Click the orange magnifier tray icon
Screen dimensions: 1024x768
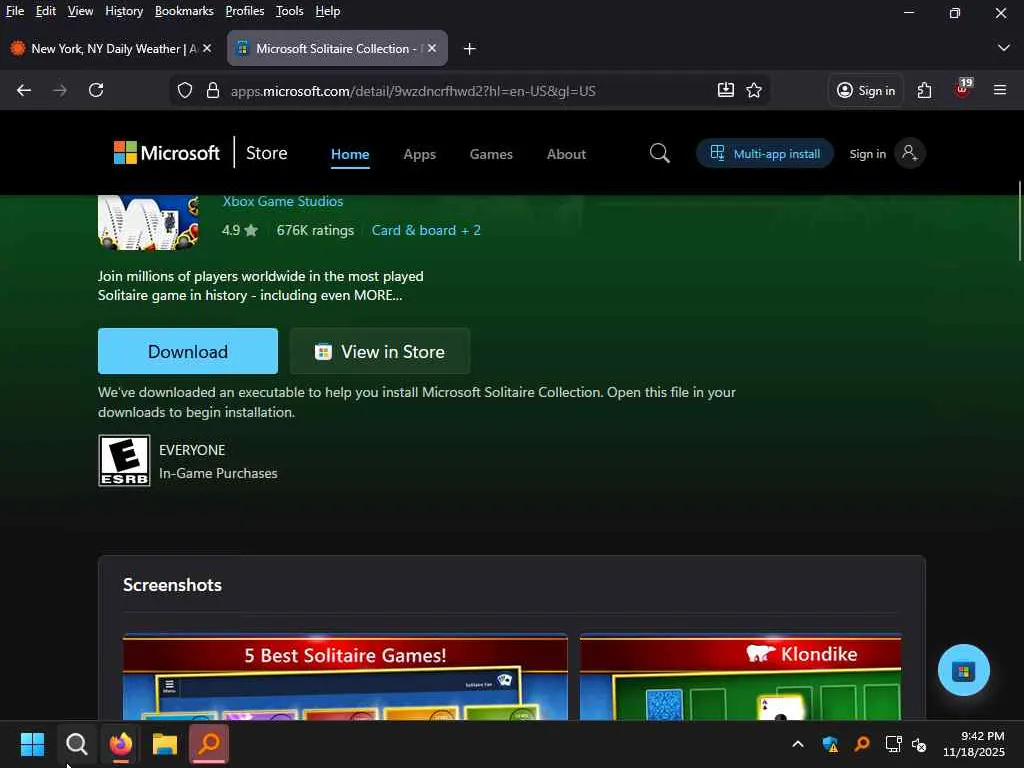click(x=862, y=744)
